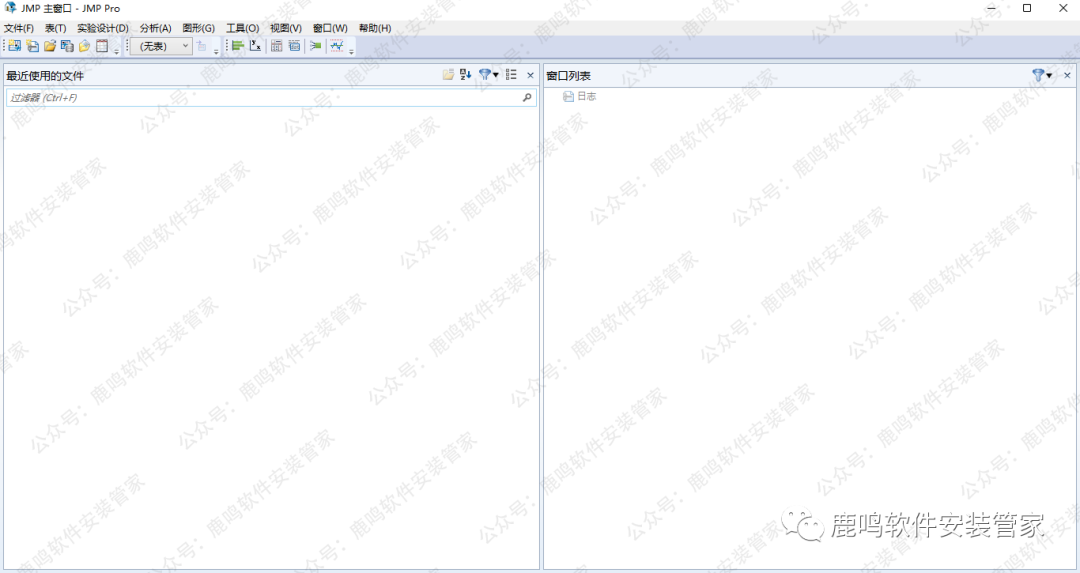The width and height of the screenshot is (1080, 573).
Task: Open the 分析(A) menu
Action: [x=156, y=28]
